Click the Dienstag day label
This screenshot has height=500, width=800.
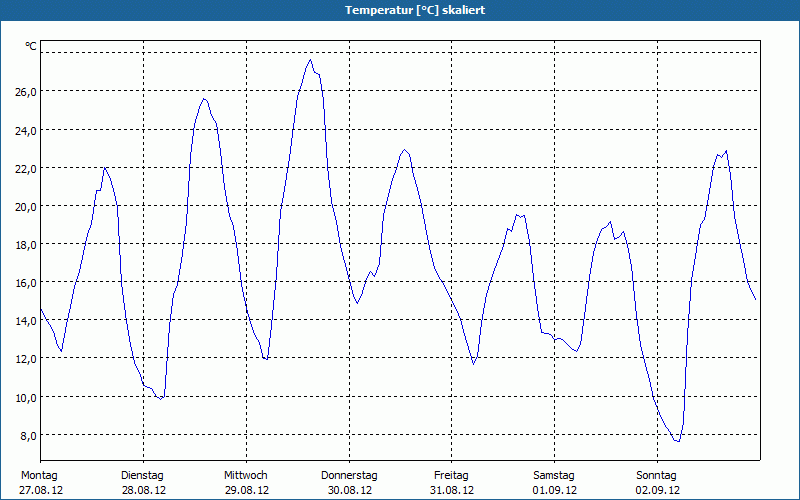[142, 476]
